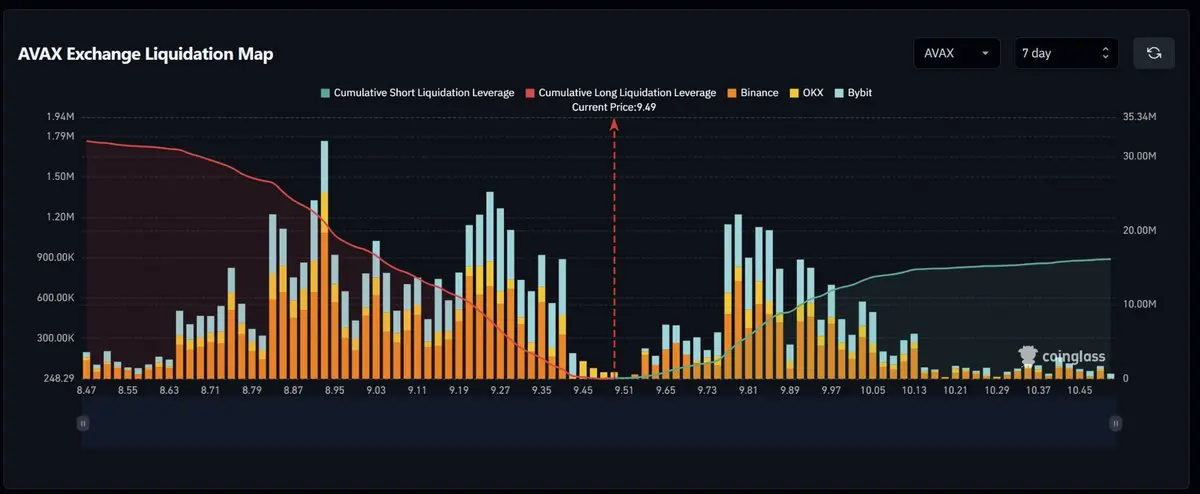The image size is (1200, 494).
Task: Toggle the Binance legend series
Action: [x=751, y=93]
